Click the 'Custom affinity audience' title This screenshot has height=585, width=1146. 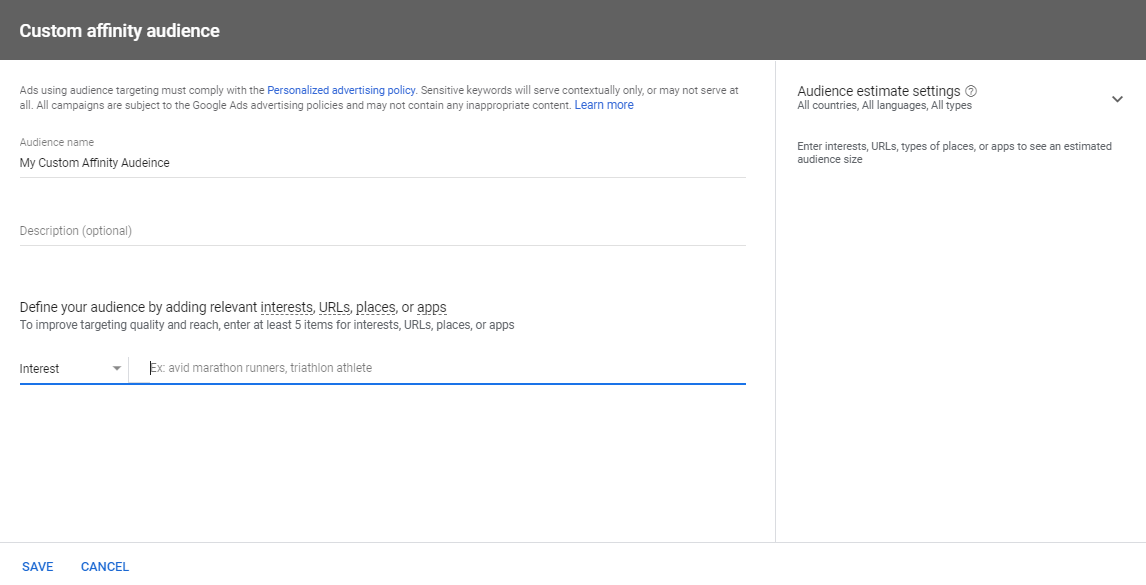point(119,31)
